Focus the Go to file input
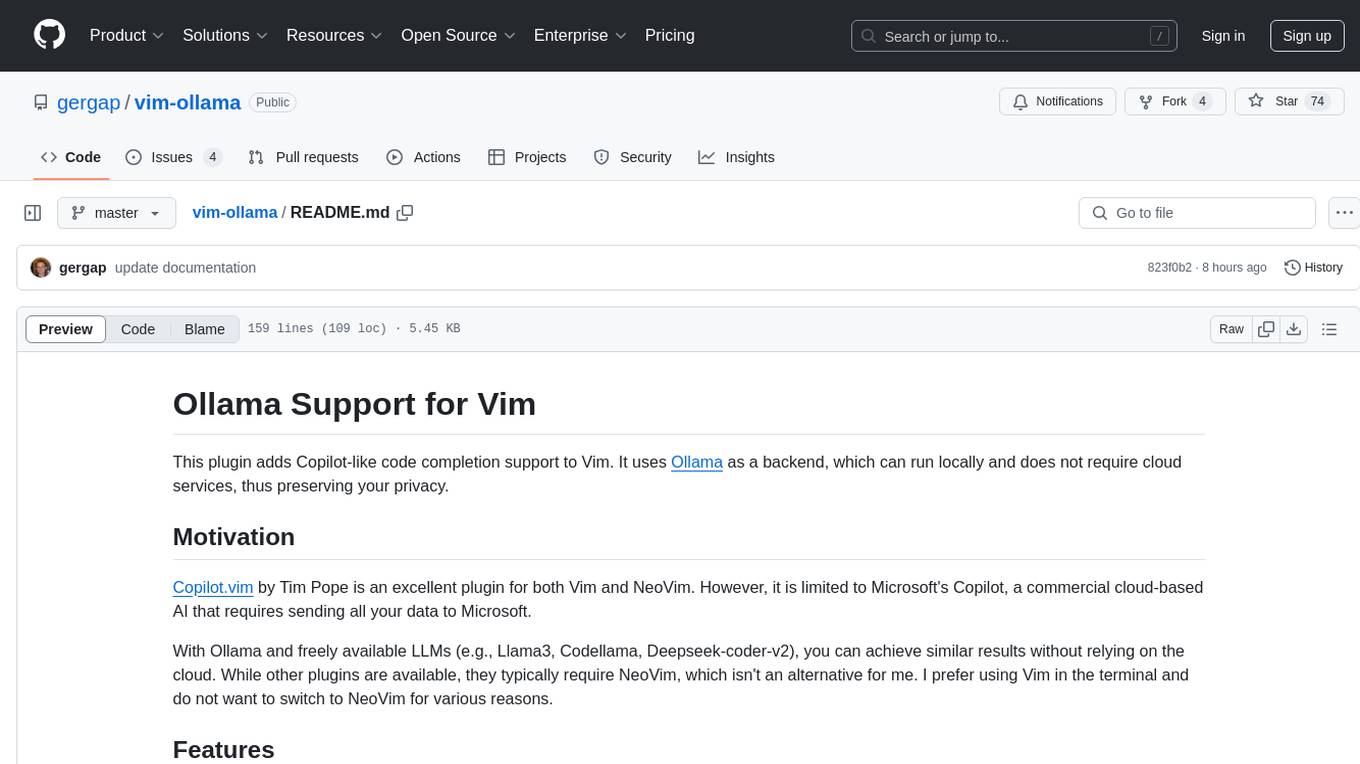 [1197, 213]
